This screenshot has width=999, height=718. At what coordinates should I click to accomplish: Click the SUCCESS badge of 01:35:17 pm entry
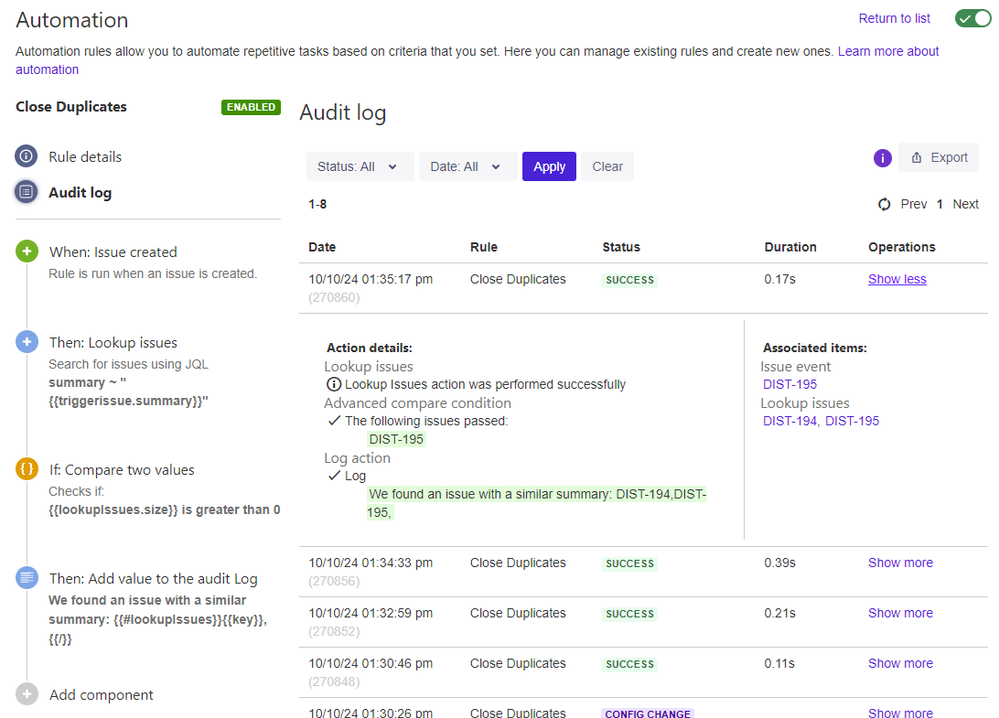tap(629, 280)
